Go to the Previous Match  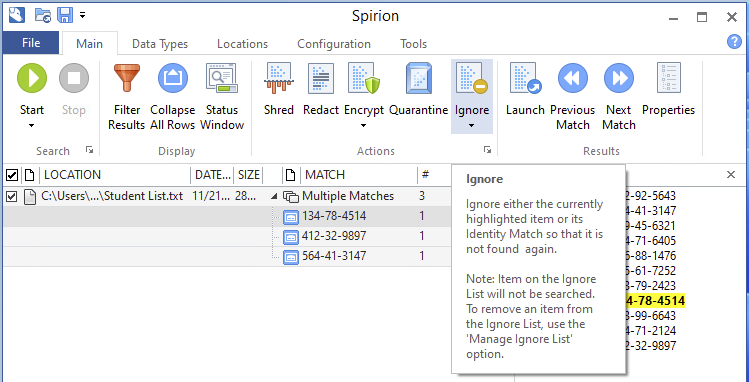[x=572, y=97]
